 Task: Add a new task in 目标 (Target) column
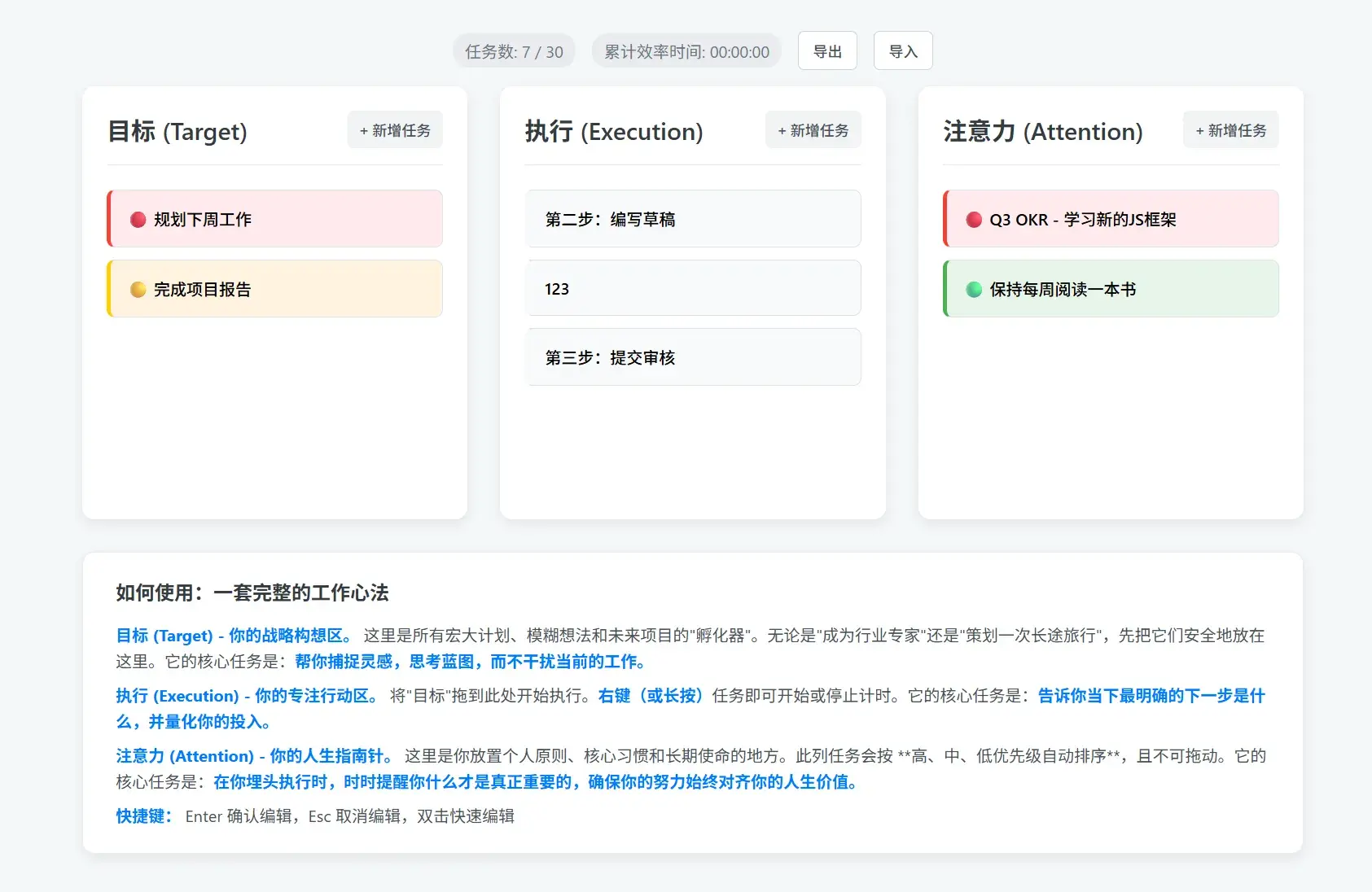pos(395,130)
